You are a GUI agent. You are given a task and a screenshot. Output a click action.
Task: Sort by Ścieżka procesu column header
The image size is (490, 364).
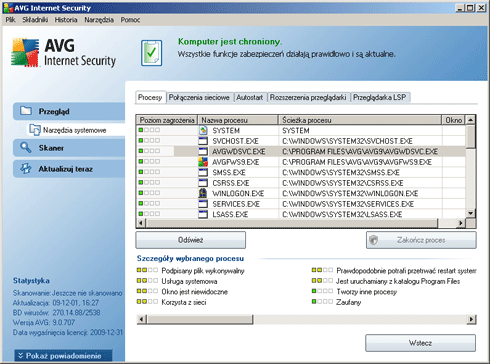pyautogui.click(x=360, y=120)
